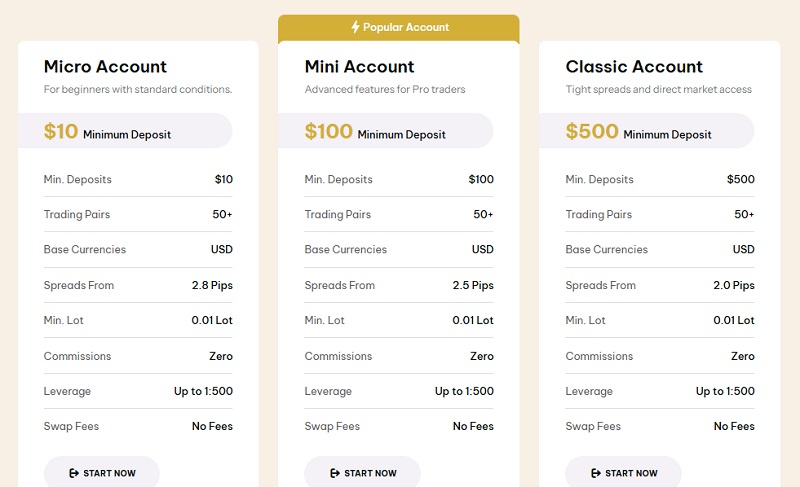The height and width of the screenshot is (487, 800).
Task: Click the Classic Account heading
Action: pyautogui.click(x=634, y=66)
